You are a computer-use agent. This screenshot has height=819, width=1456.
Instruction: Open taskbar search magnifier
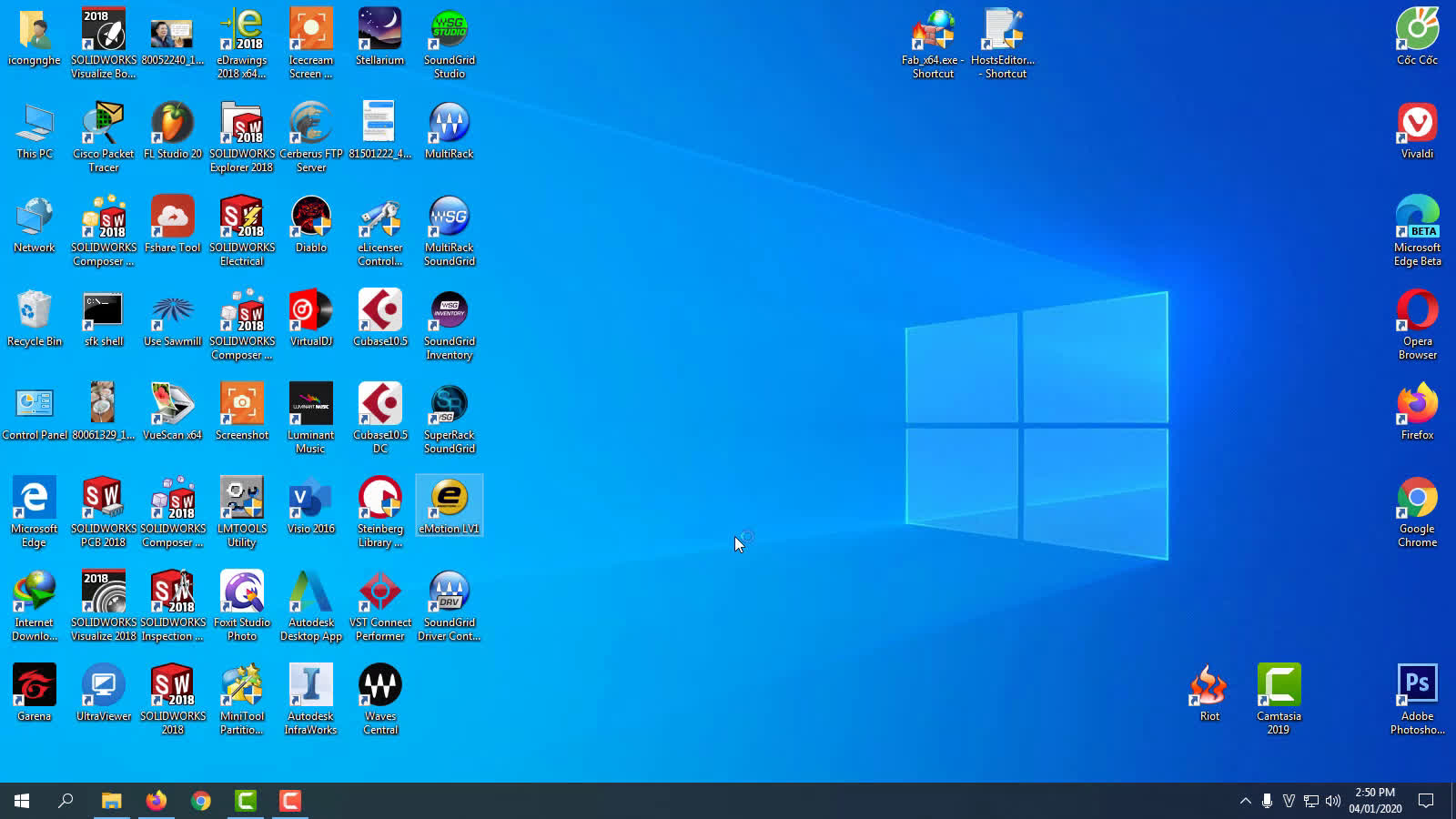66,801
